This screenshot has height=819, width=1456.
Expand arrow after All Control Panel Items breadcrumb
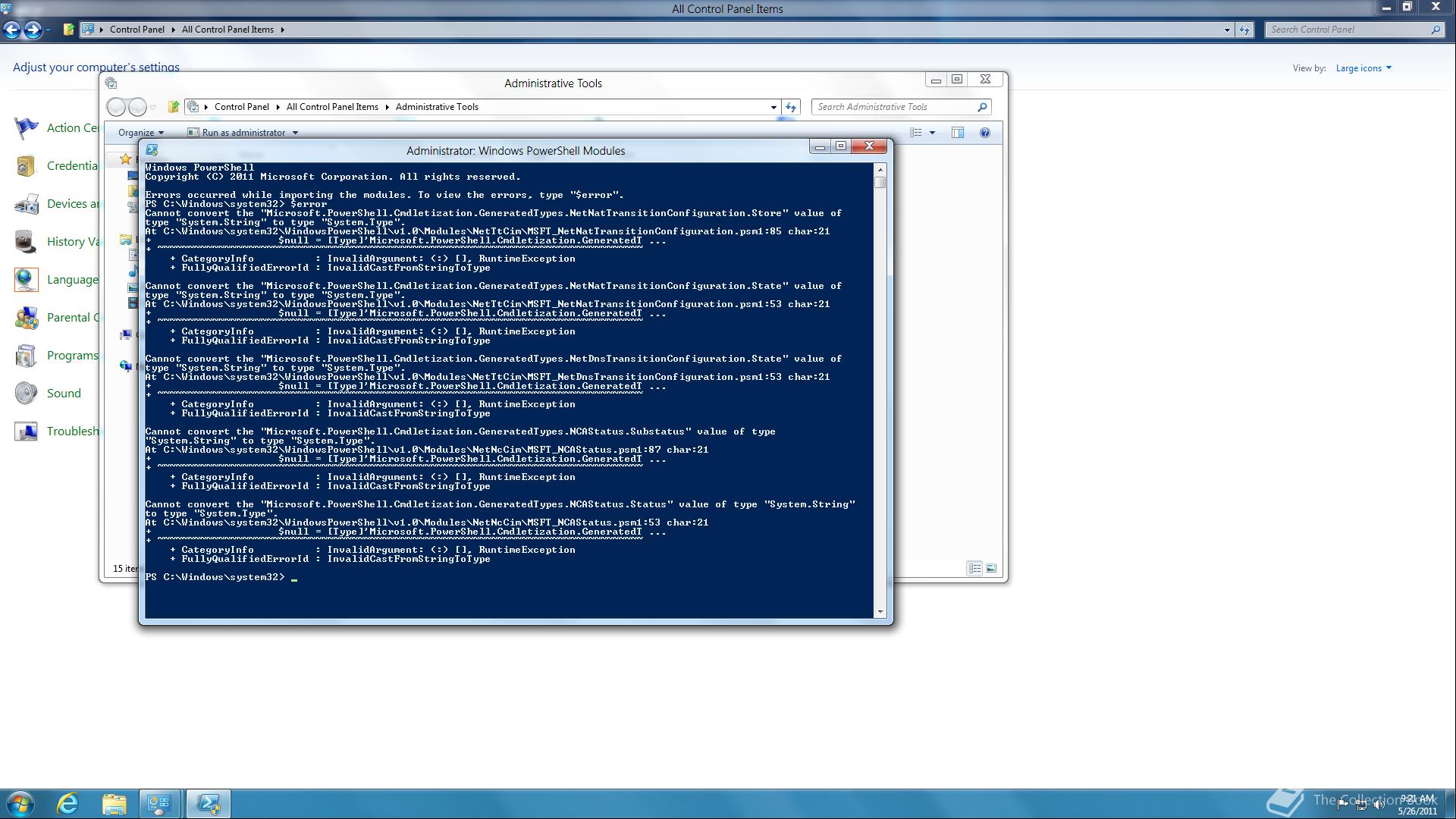pos(282,30)
